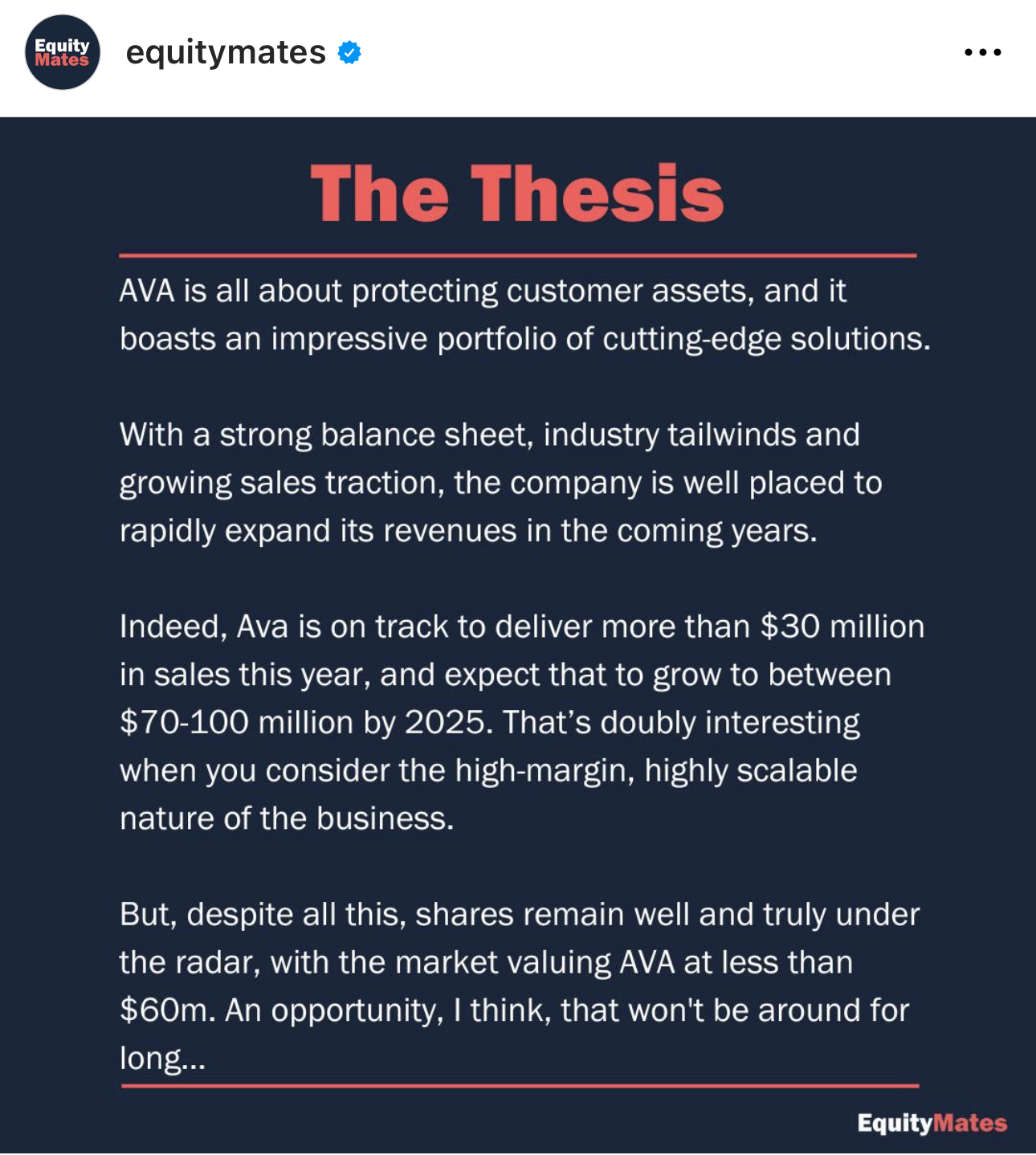Visit the equitymates username link

[226, 52]
